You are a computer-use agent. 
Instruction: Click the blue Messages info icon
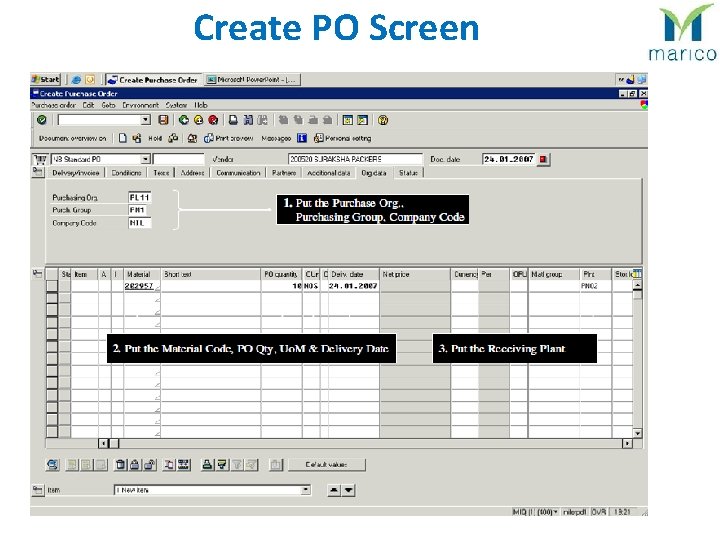click(302, 138)
